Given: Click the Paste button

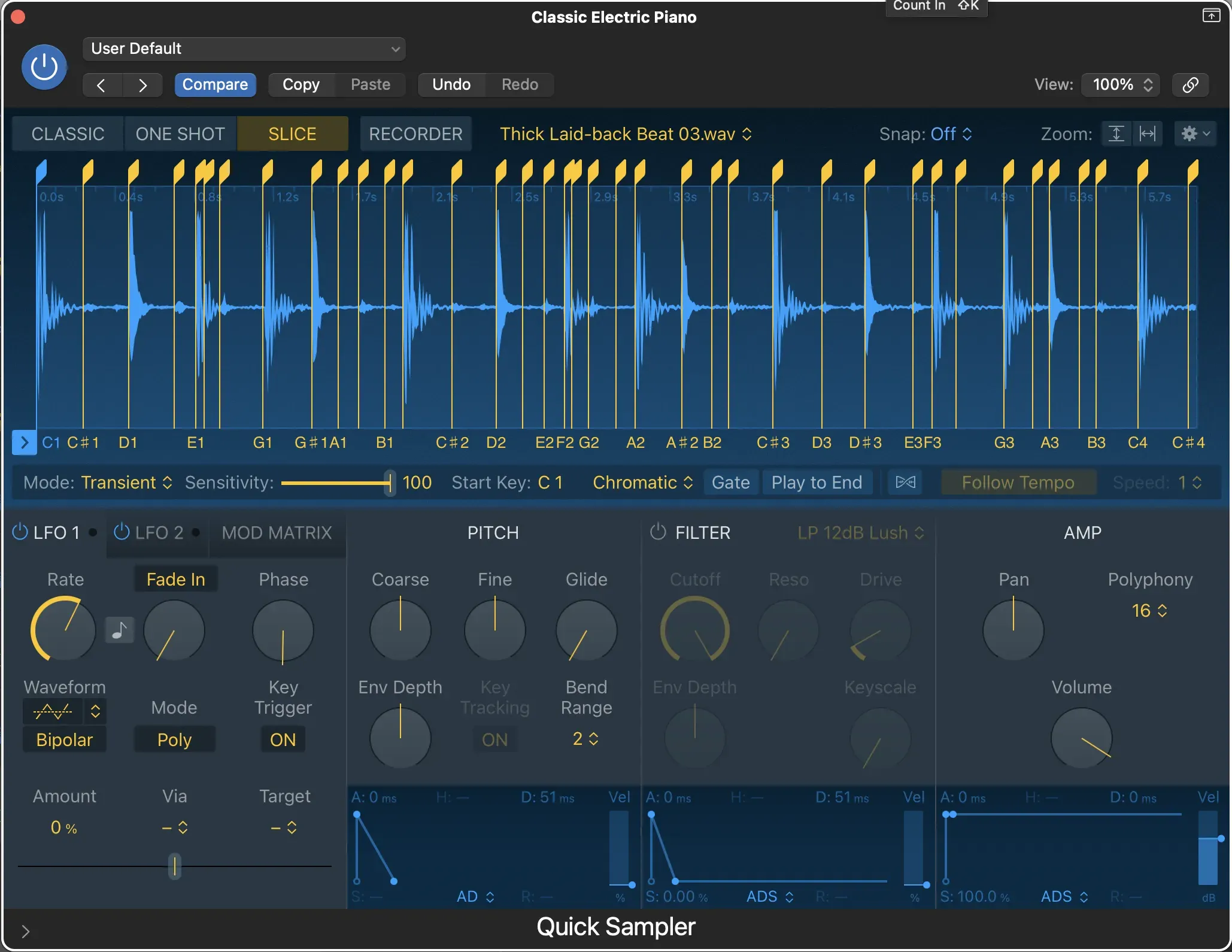Looking at the screenshot, I should 371,84.
